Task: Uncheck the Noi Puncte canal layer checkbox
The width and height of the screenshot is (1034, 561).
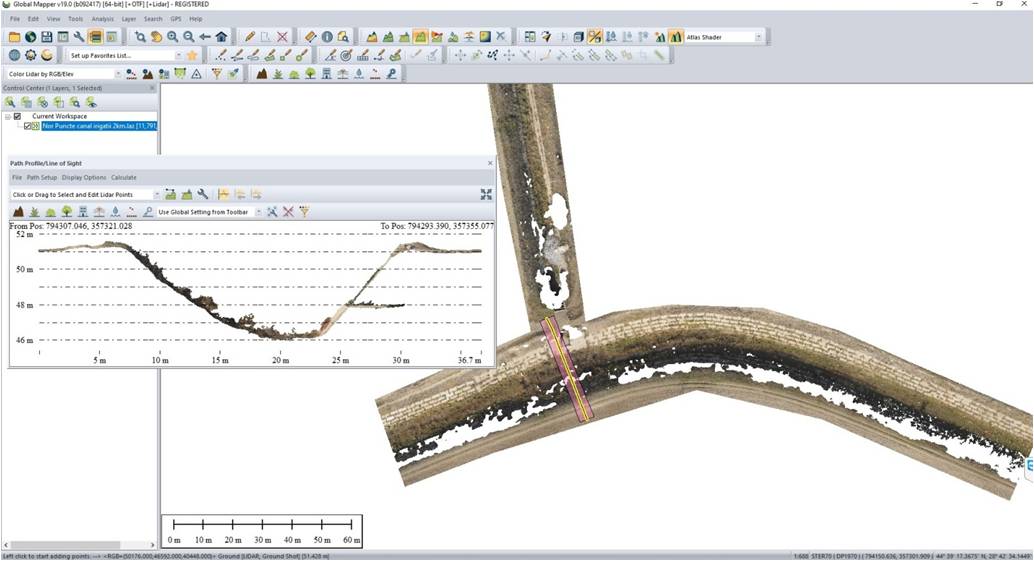Action: tap(27, 126)
